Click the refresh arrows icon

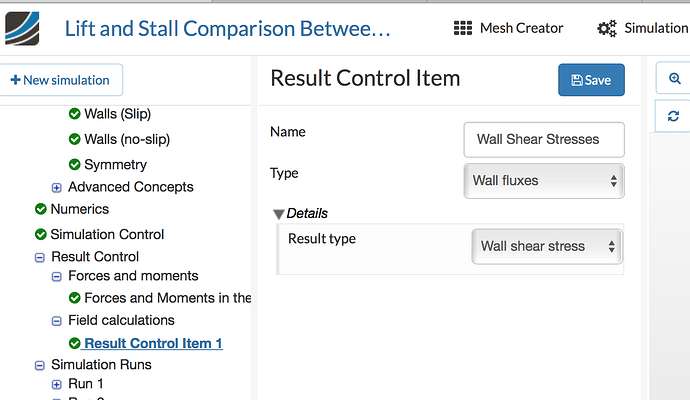pos(673,116)
